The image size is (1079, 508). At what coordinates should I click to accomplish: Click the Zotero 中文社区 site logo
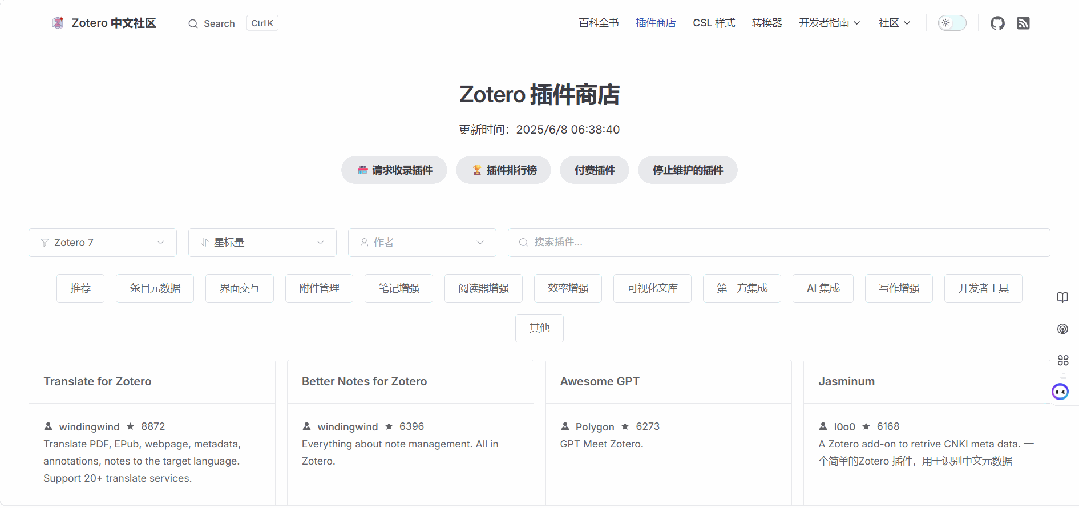pyautogui.click(x=58, y=23)
